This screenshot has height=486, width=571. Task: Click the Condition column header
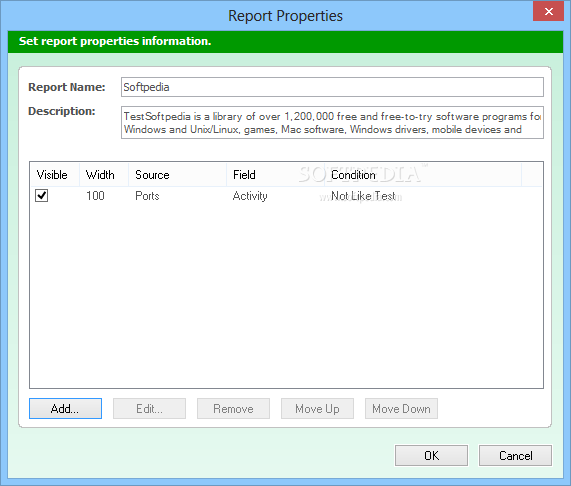[x=423, y=175]
